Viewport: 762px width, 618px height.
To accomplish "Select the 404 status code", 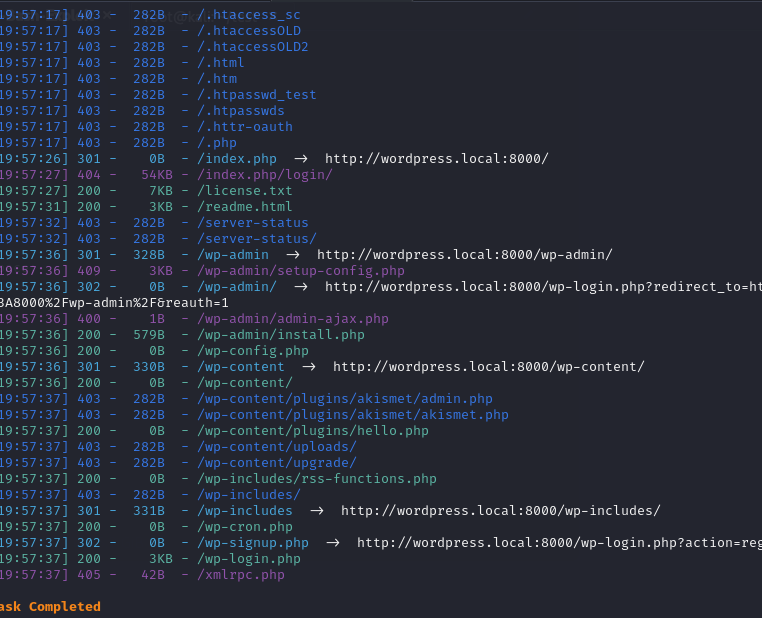I will (x=89, y=175).
